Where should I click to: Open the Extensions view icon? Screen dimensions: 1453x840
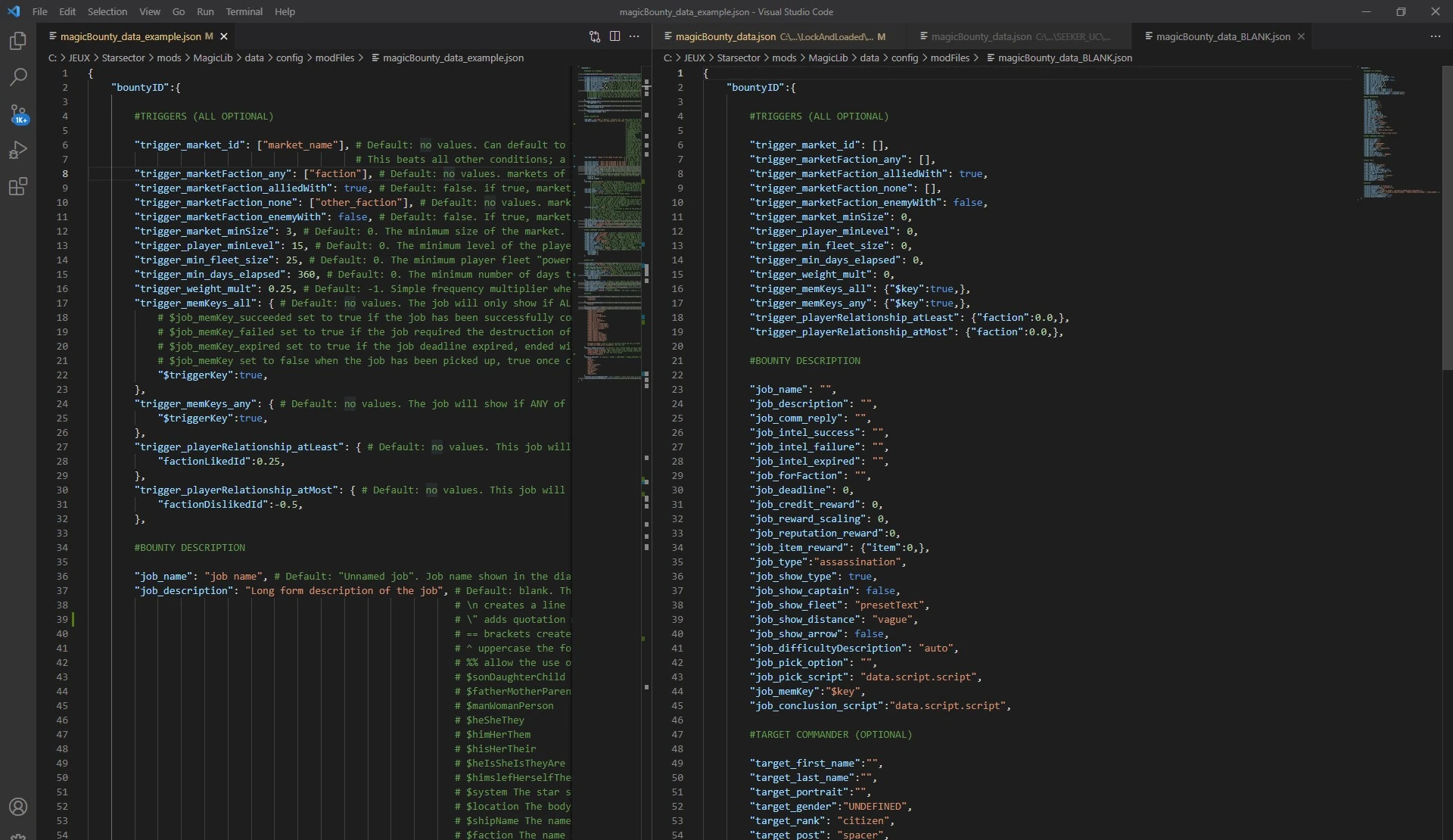pos(18,187)
